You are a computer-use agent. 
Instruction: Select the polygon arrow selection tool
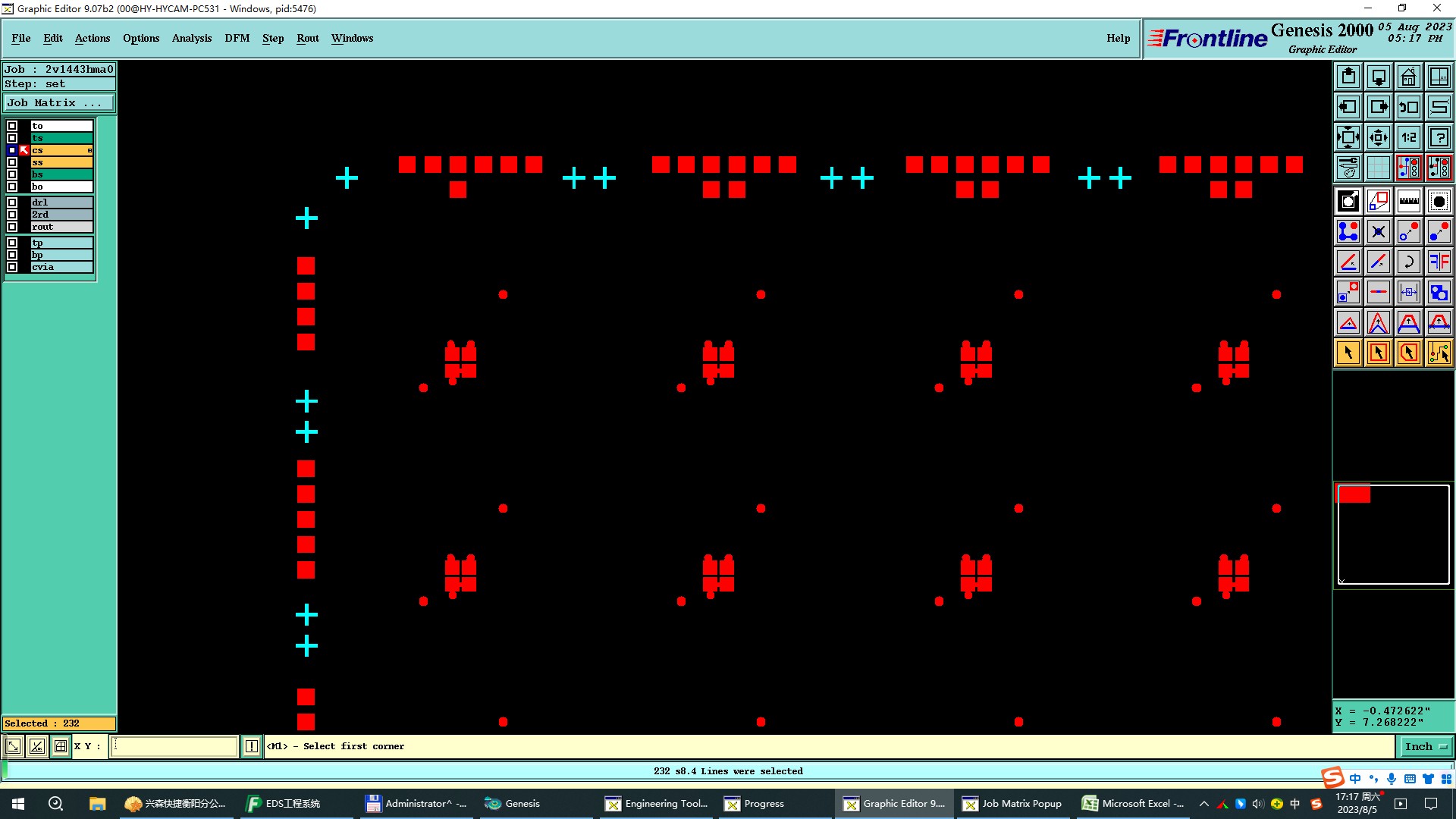coord(1409,353)
